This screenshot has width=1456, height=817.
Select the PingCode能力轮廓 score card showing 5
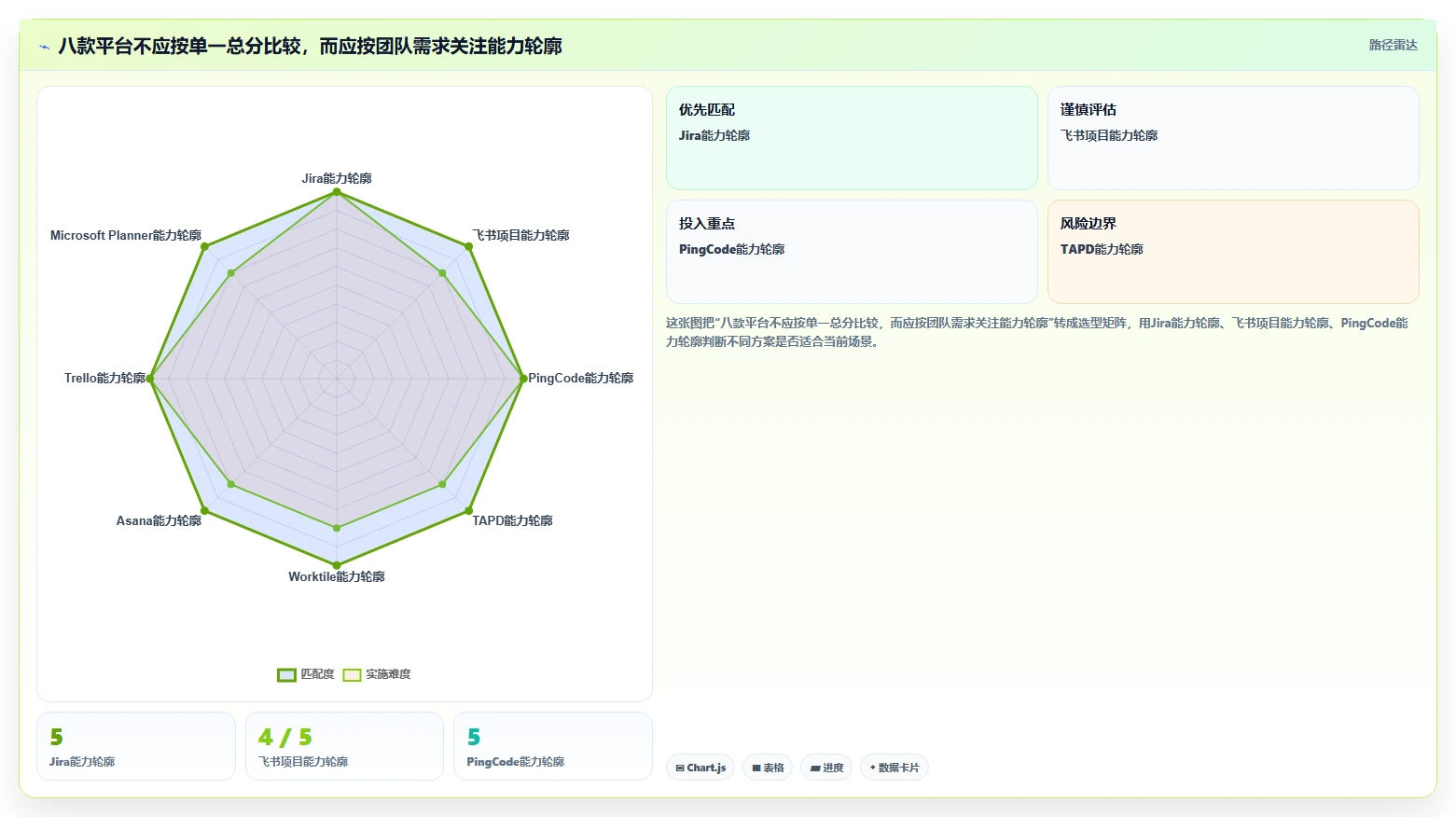pyautogui.click(x=552, y=746)
